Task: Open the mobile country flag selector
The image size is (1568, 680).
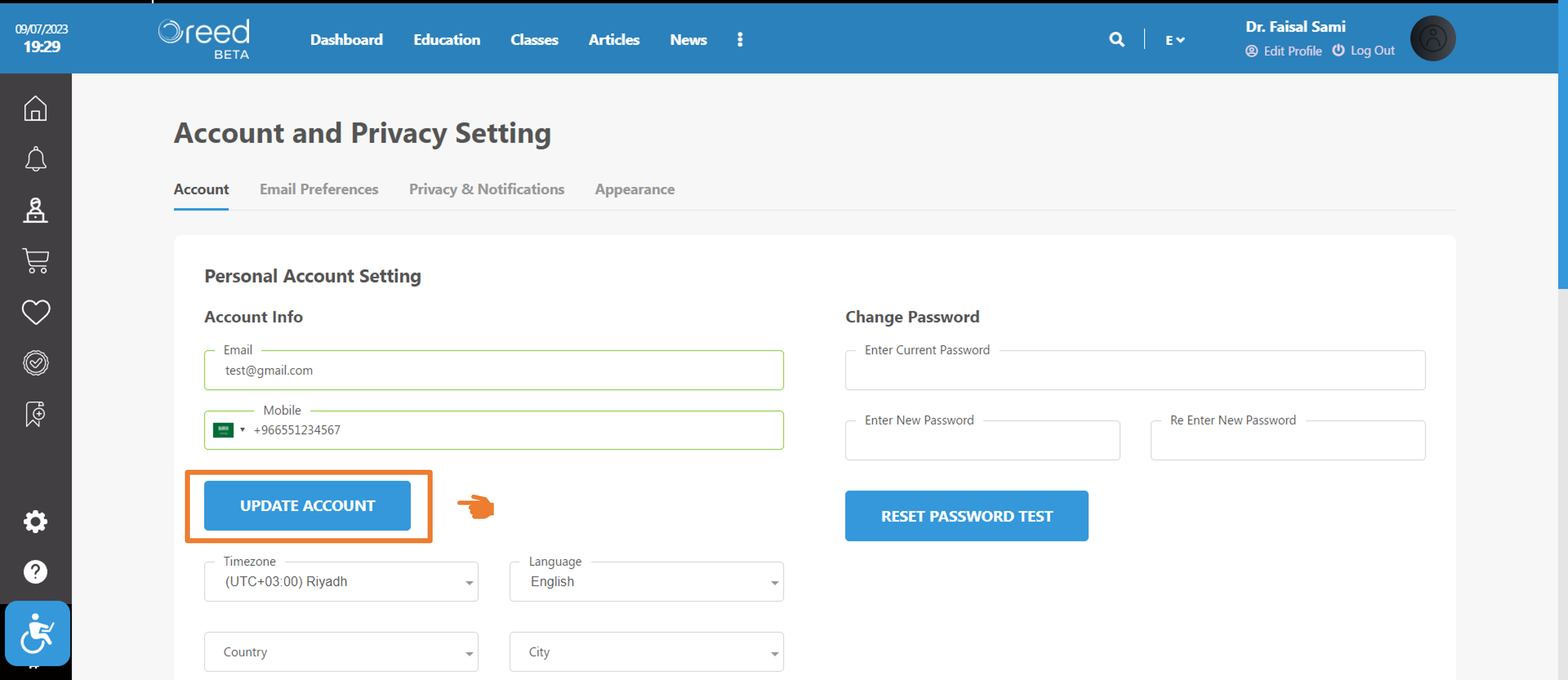Action: pos(229,430)
